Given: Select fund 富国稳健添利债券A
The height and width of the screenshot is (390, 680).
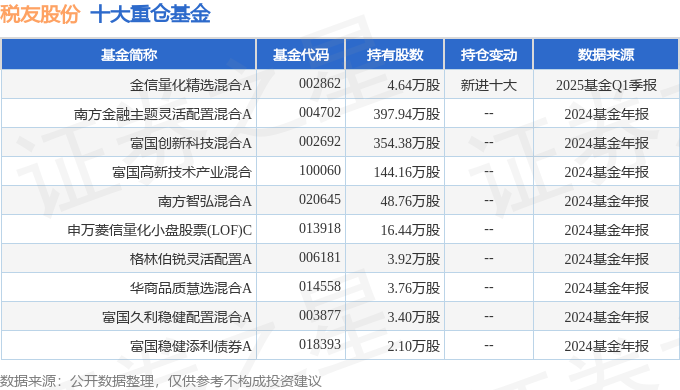Looking at the screenshot, I should tap(191, 346).
